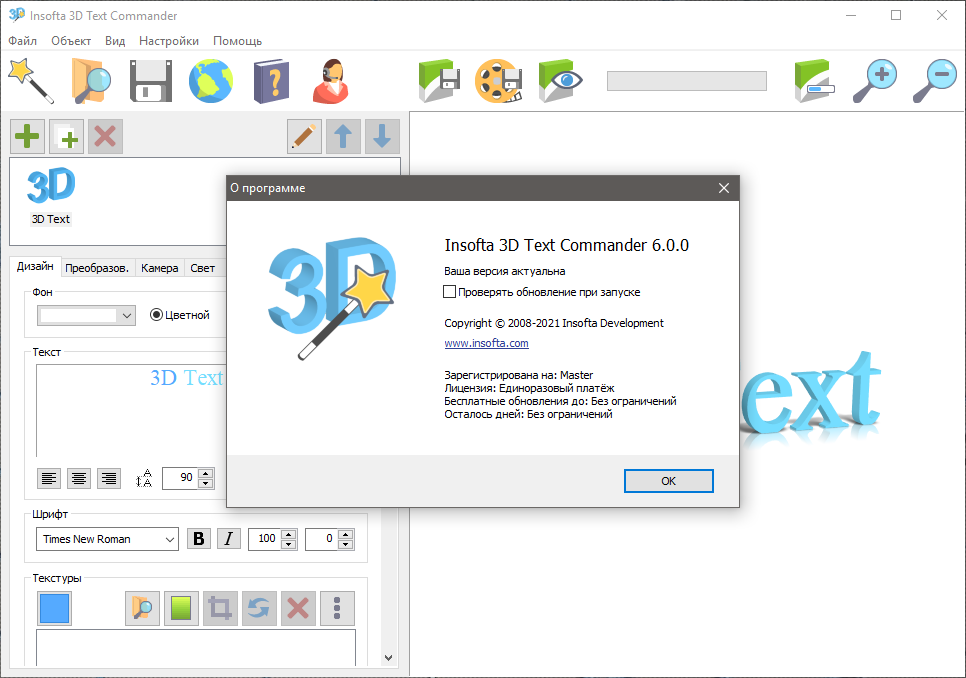The height and width of the screenshot is (678, 966).
Task: Move object down with the down arrow
Action: tap(382, 136)
